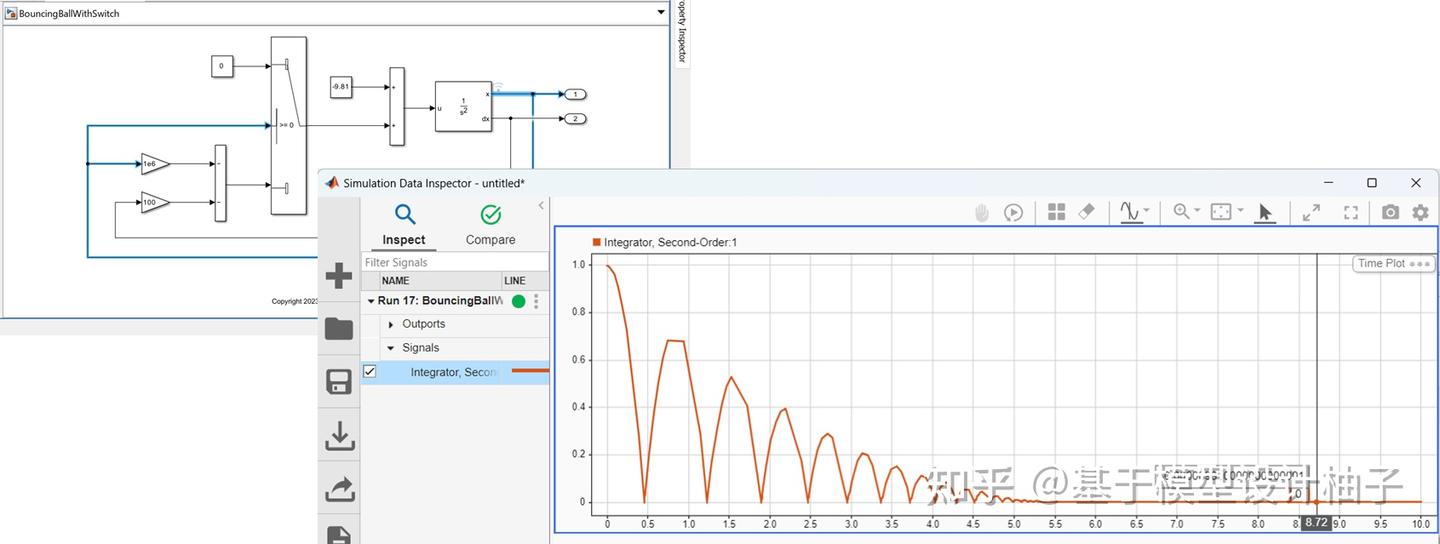
Task: Open the plot settings gear icon
Action: 1420,212
